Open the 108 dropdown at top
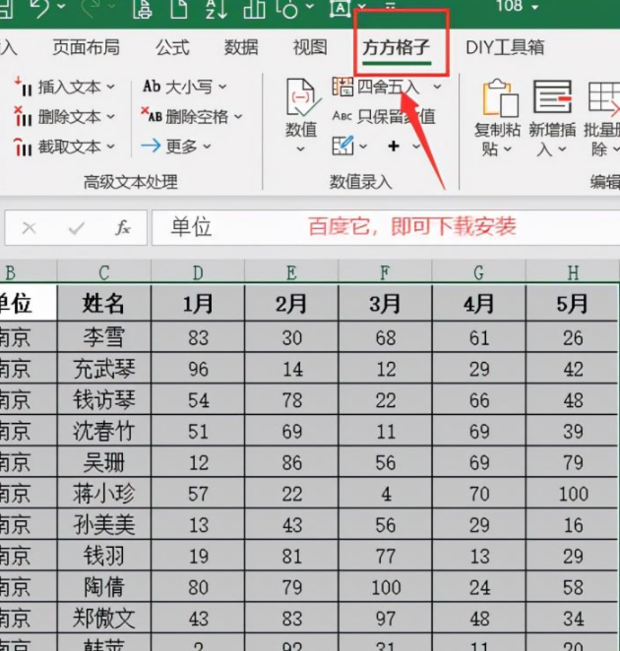The height and width of the screenshot is (651, 620). 535,7
